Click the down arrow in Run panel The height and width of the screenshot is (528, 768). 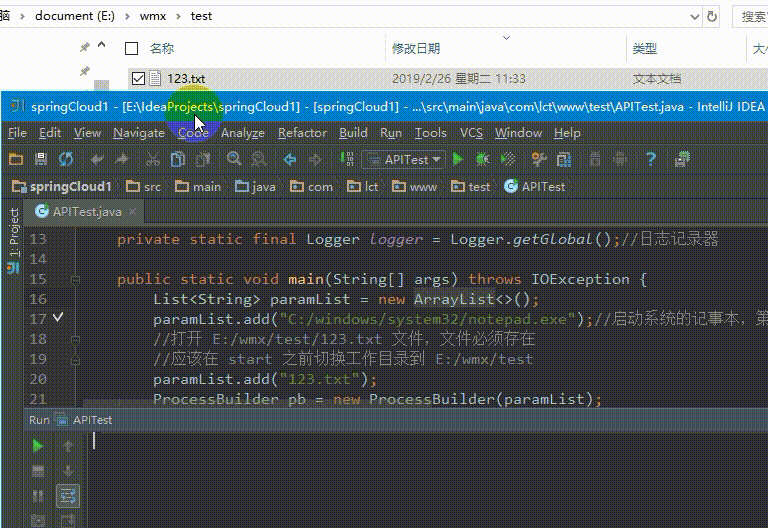68,471
